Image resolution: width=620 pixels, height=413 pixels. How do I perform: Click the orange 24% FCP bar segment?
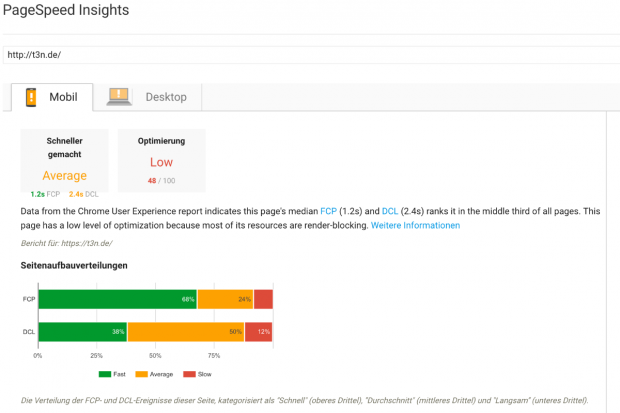point(225,299)
